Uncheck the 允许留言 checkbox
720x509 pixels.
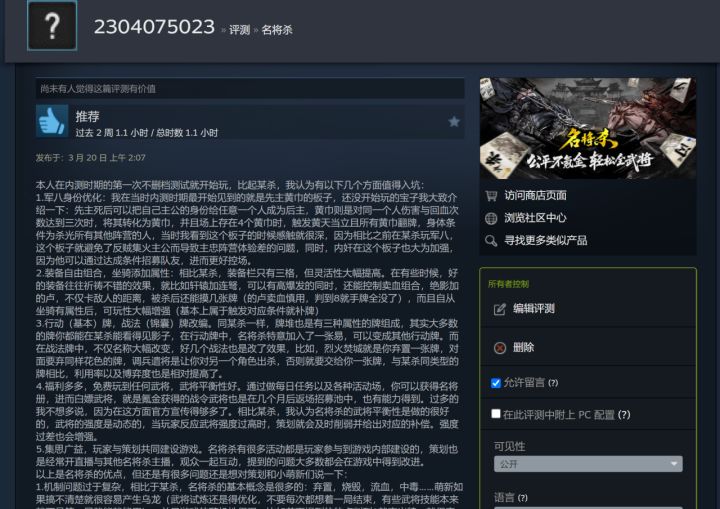495,383
